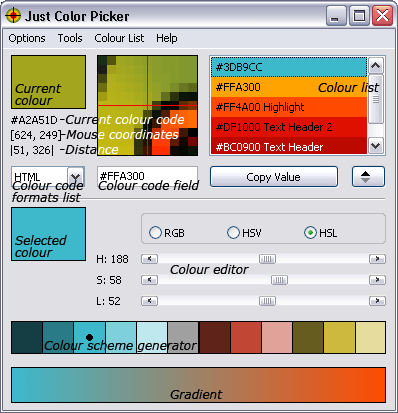Select #BC0900 Text Header entry
Screen dimensions: 398x413
[x=289, y=146]
